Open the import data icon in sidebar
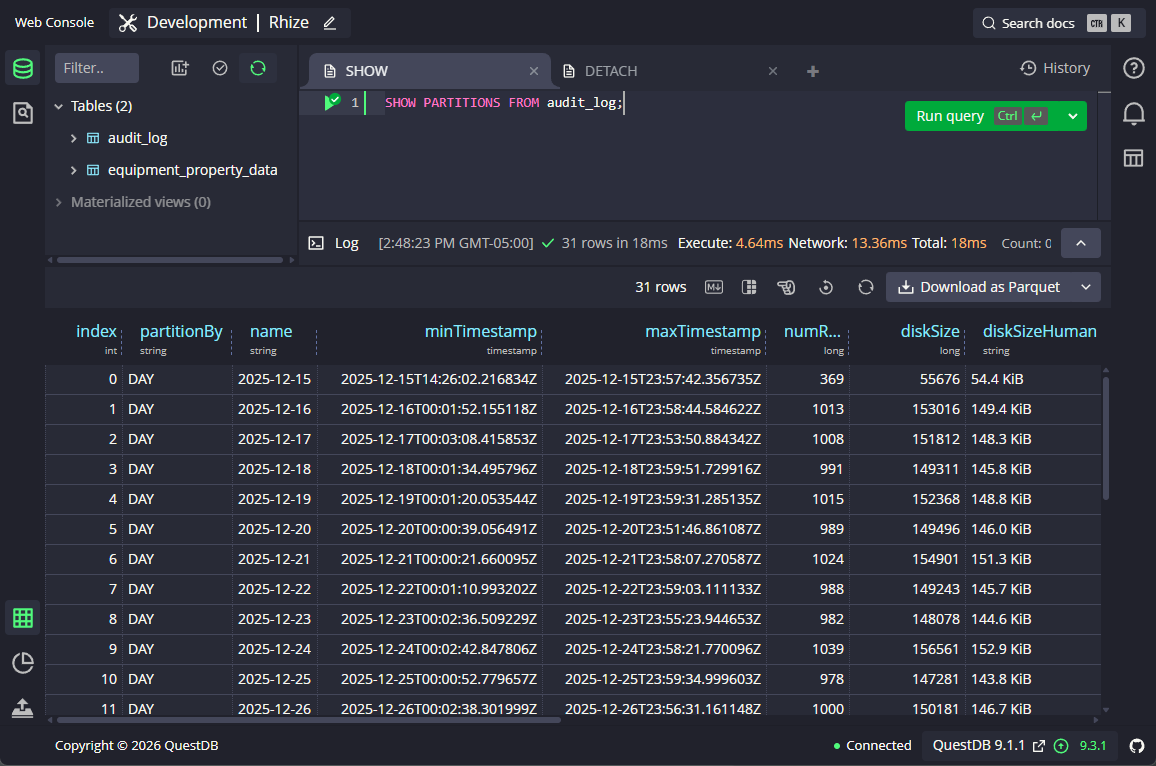This screenshot has width=1156, height=766. (22, 709)
